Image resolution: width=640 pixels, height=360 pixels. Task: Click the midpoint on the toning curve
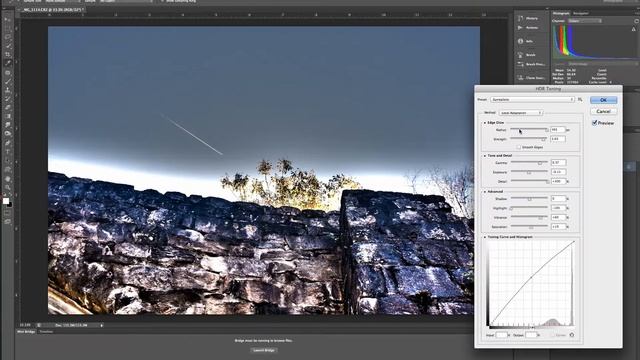pos(531,277)
